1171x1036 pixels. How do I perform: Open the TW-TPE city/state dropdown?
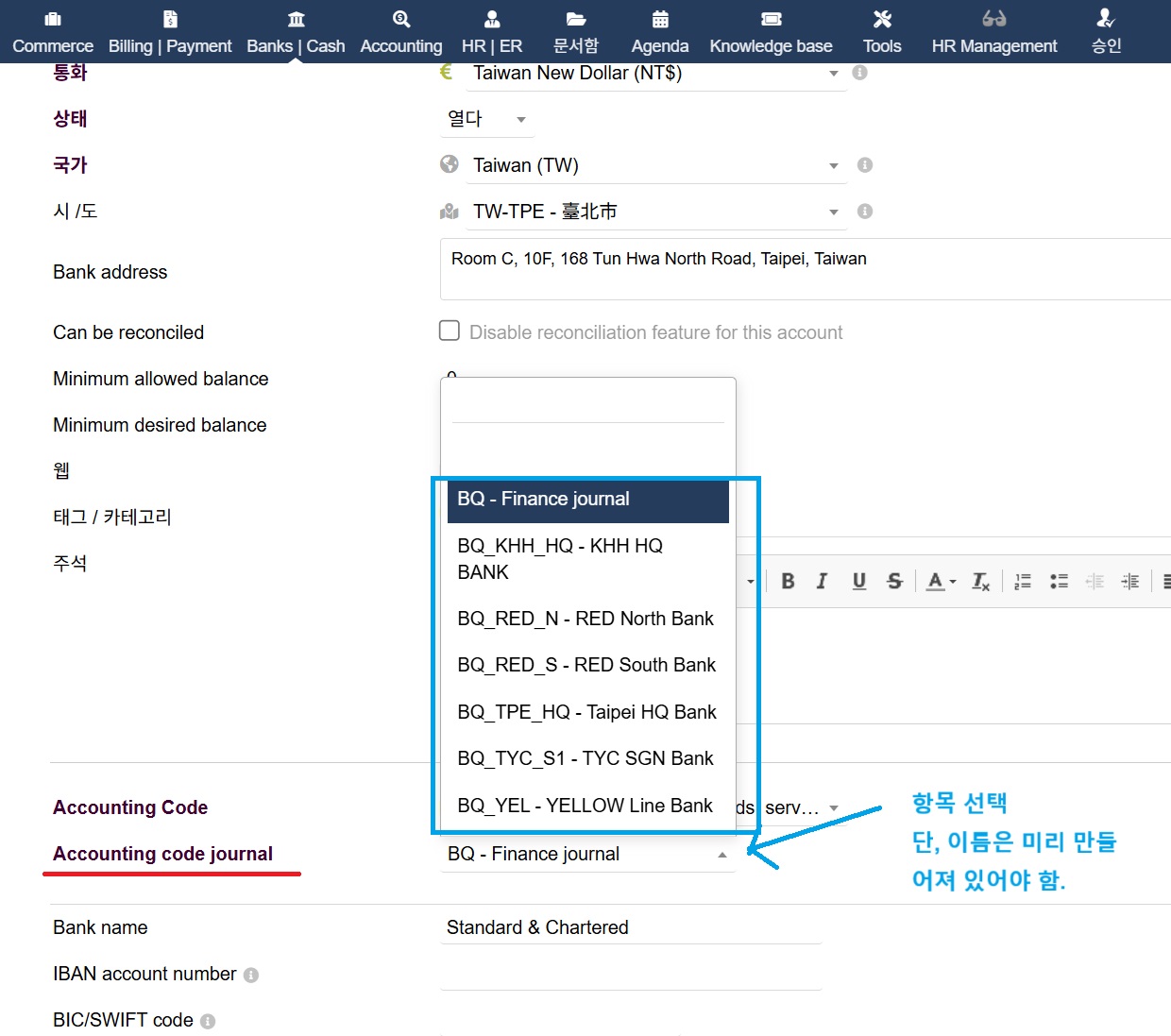[833, 212]
